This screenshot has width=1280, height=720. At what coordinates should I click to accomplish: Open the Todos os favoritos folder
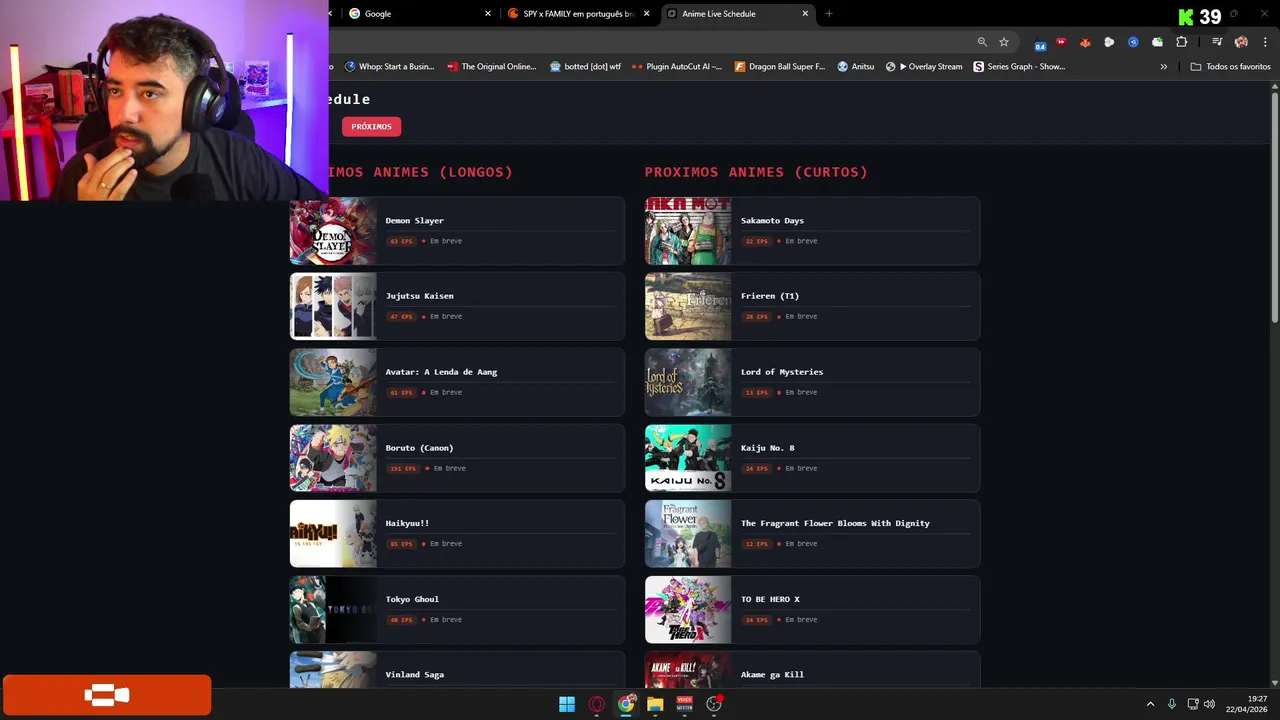(x=1230, y=66)
